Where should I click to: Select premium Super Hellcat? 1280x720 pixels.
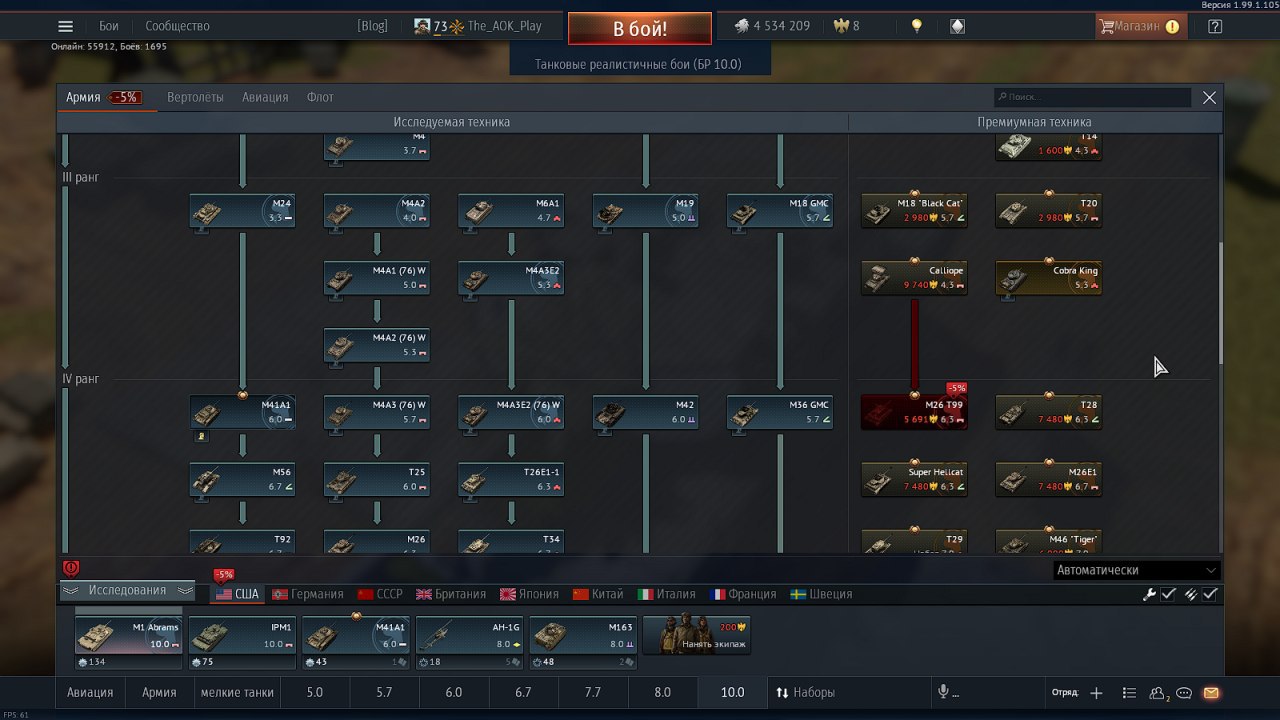point(914,480)
